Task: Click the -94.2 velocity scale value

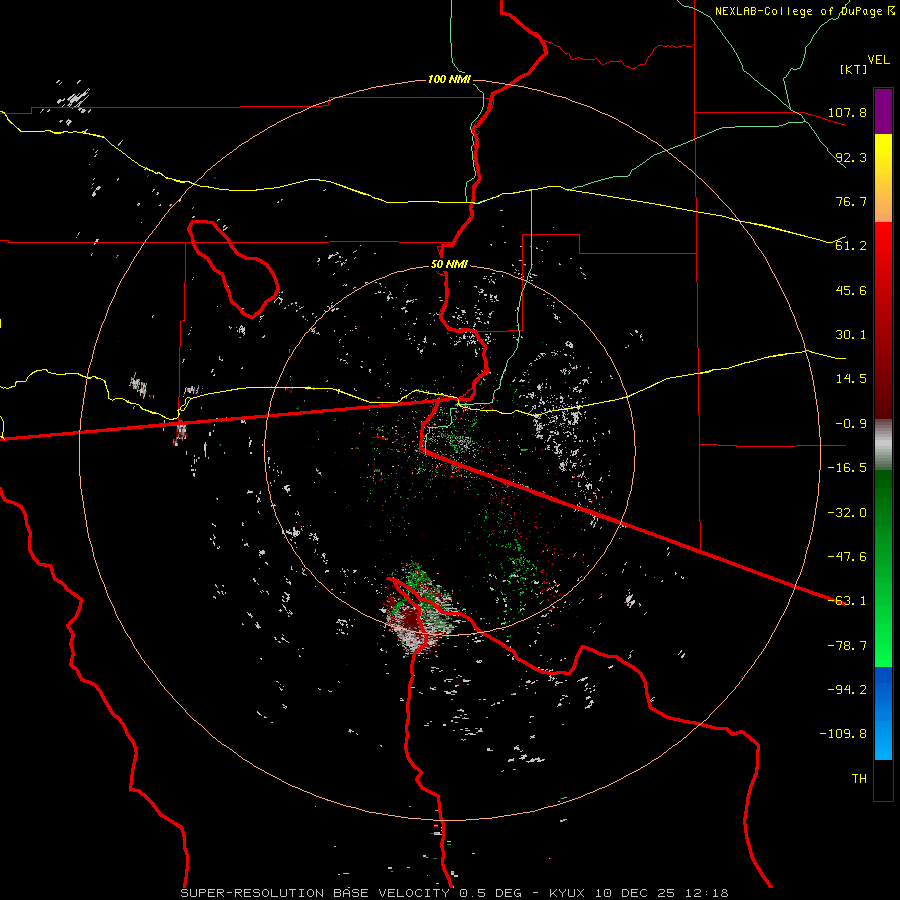Action: (847, 690)
